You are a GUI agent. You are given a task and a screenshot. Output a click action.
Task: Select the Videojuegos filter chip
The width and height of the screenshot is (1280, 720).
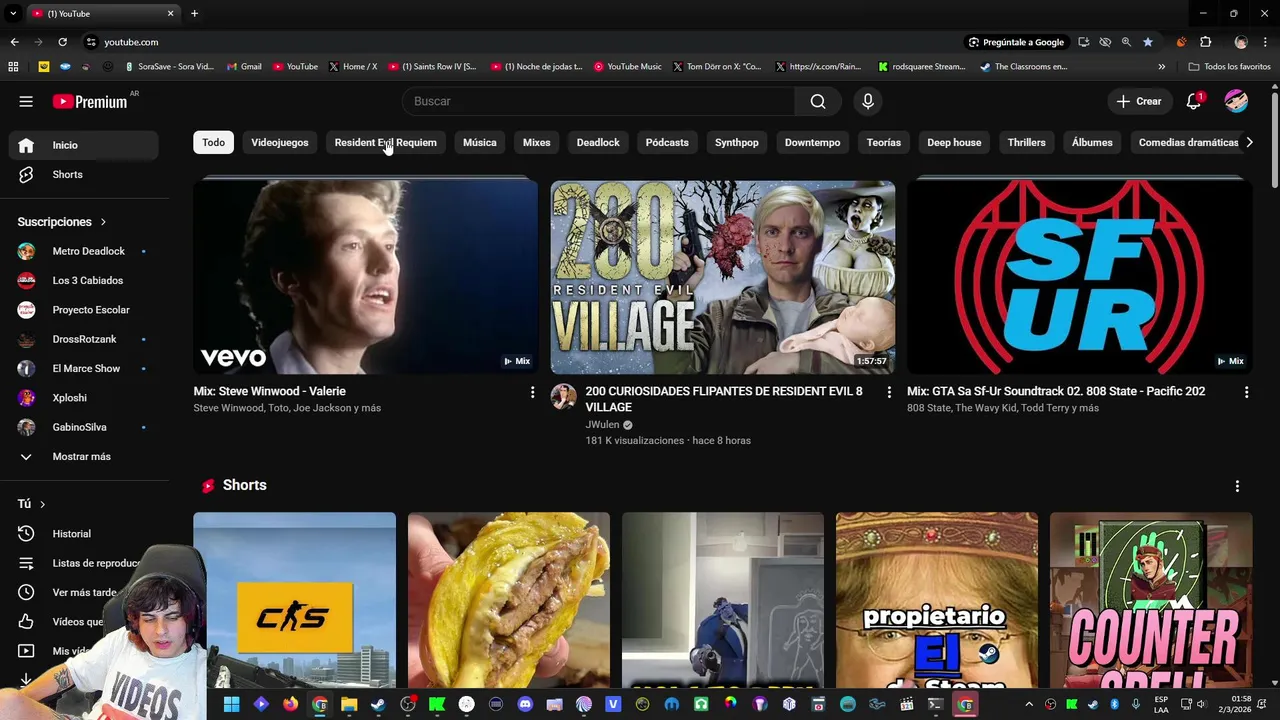280,142
